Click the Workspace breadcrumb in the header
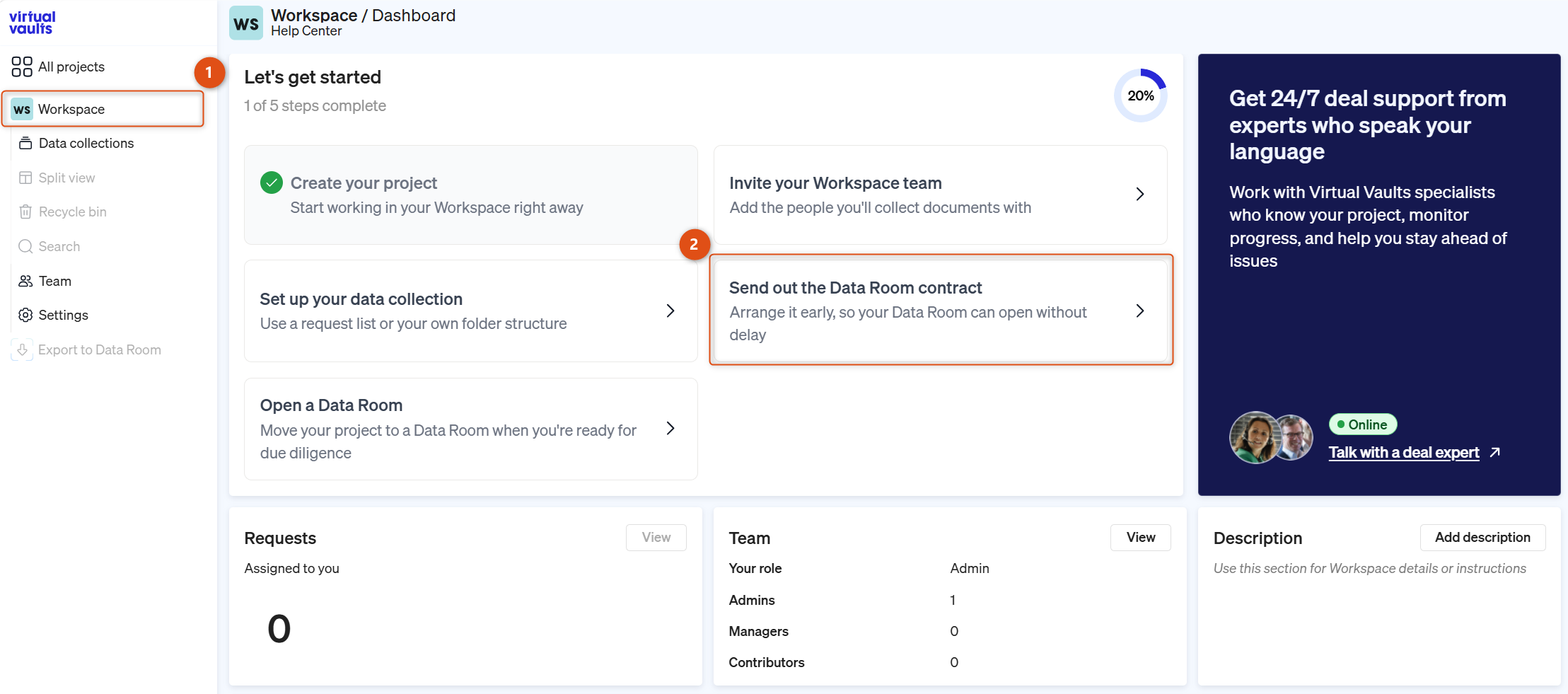1568x694 pixels. click(x=314, y=15)
